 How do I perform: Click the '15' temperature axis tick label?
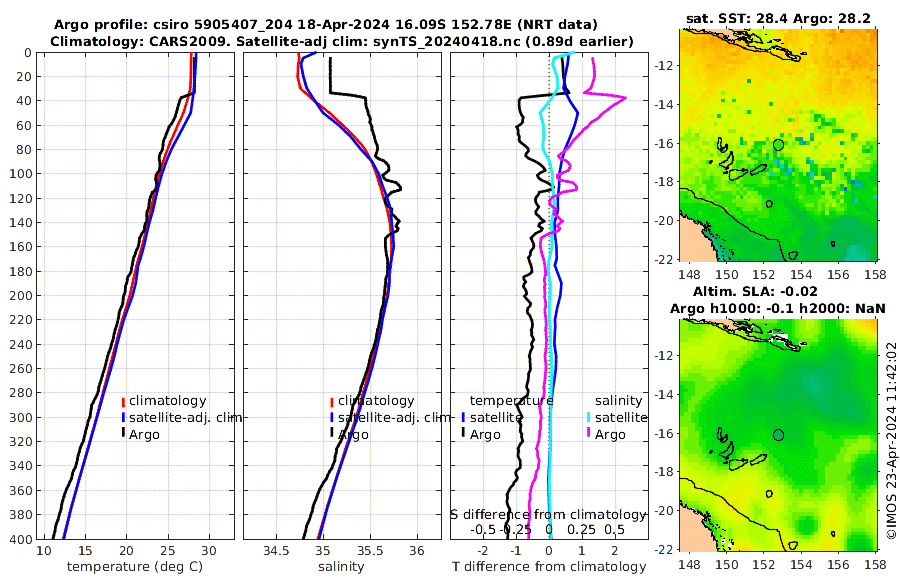(x=84, y=551)
